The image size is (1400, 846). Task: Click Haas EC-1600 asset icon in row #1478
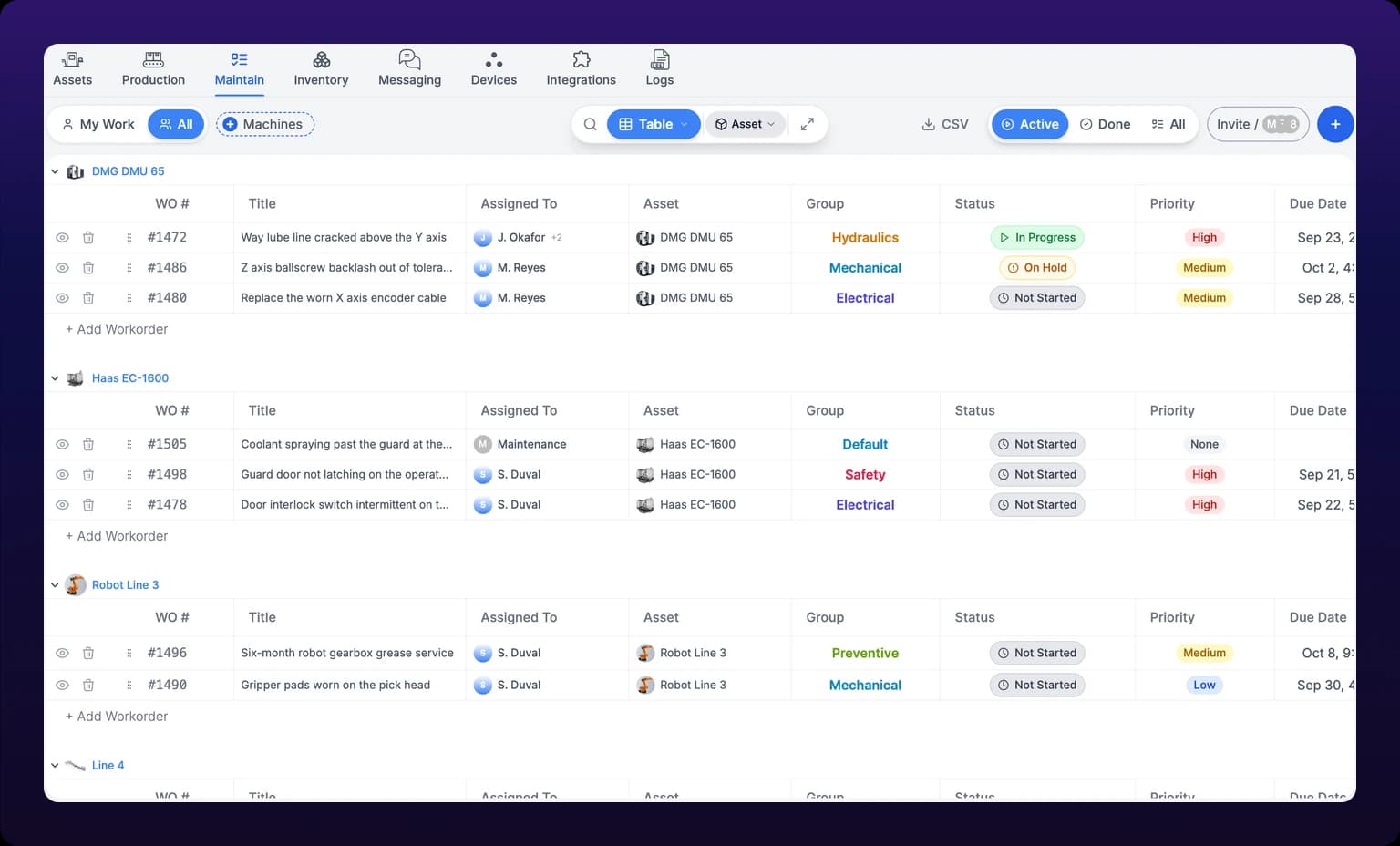[645, 504]
